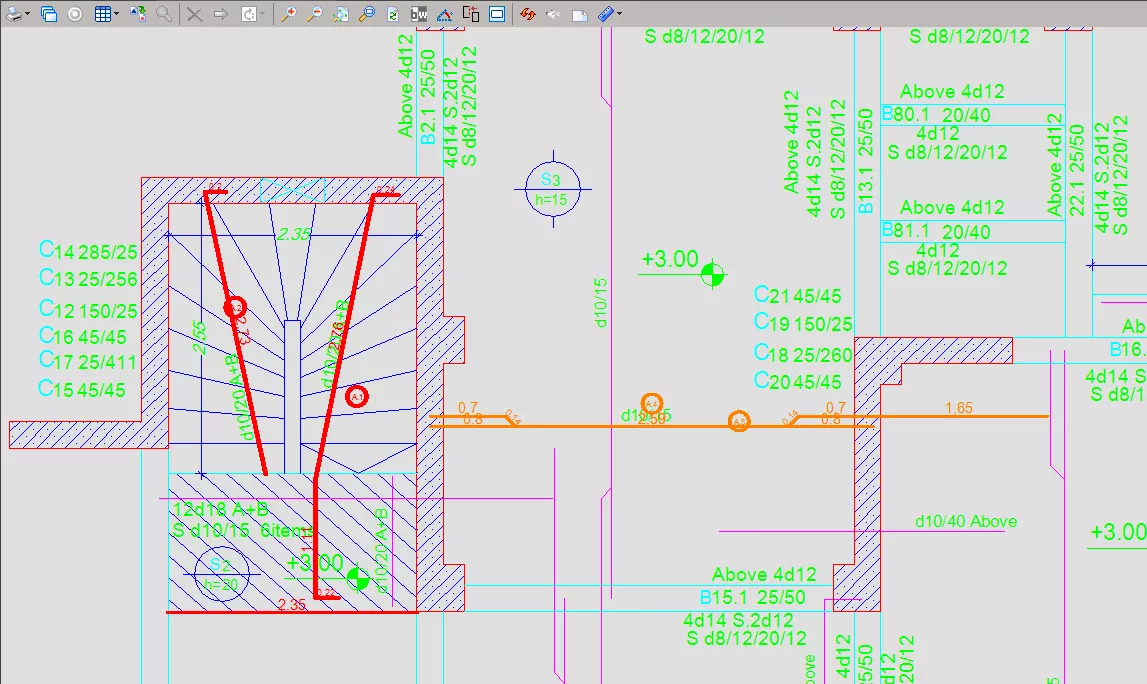Click column label C19 150/25
The width and height of the screenshot is (1147, 684).
[x=803, y=323]
